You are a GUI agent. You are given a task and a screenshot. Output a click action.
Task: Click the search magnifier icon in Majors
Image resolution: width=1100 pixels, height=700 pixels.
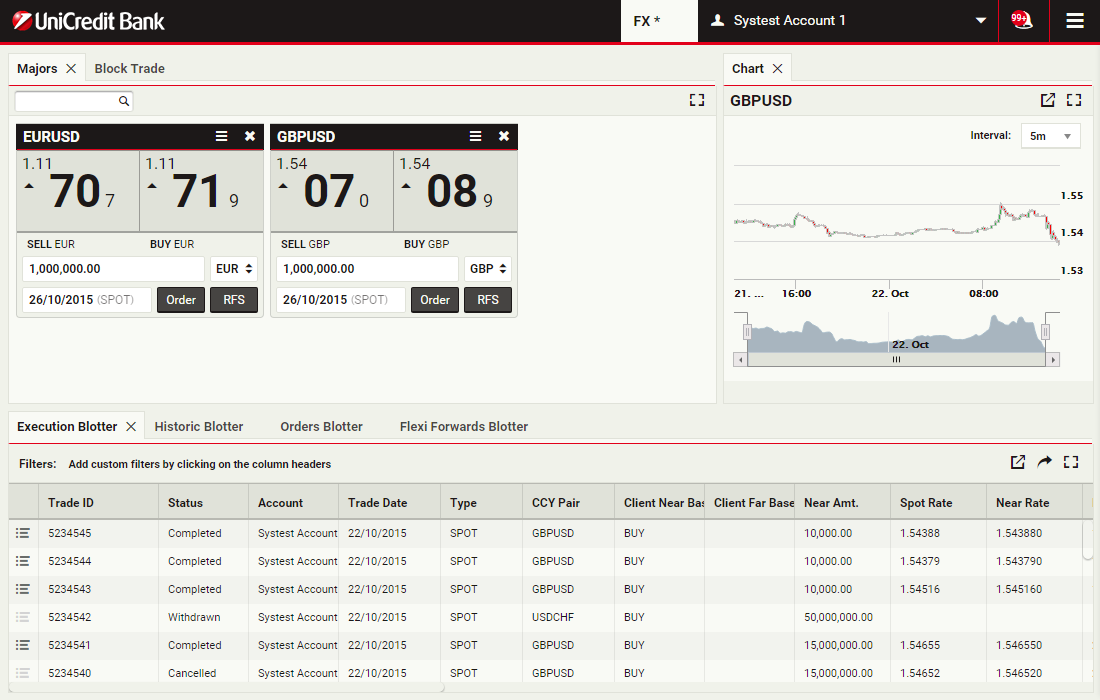click(x=124, y=101)
